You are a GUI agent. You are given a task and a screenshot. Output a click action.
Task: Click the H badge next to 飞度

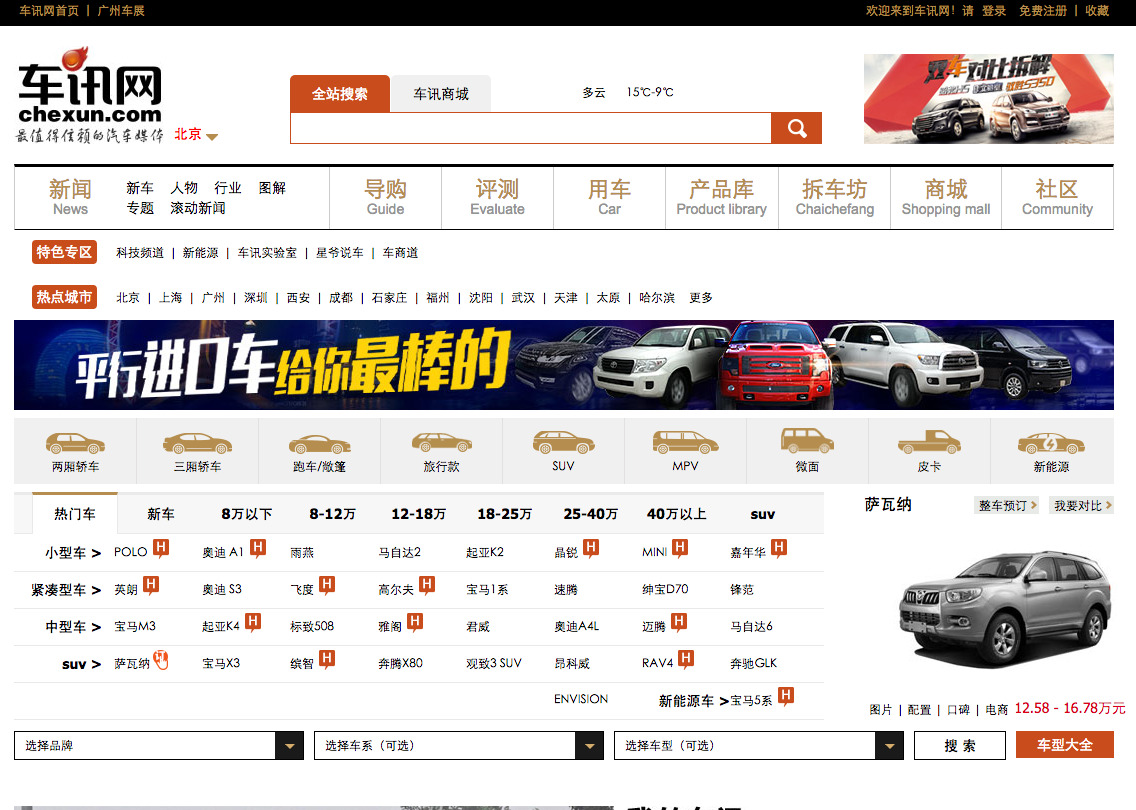tap(327, 585)
